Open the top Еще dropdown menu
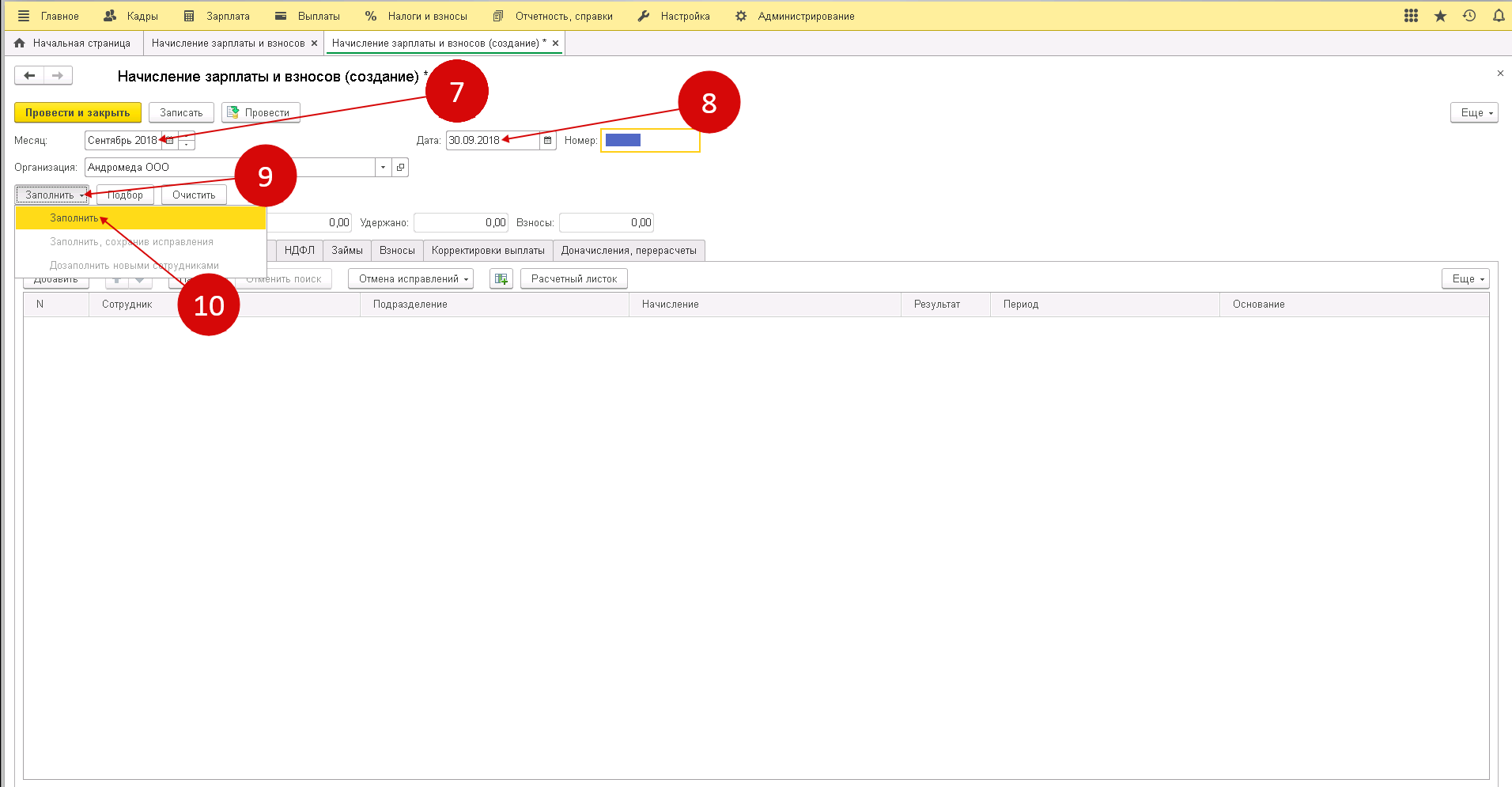The width and height of the screenshot is (1512, 787). [1473, 113]
